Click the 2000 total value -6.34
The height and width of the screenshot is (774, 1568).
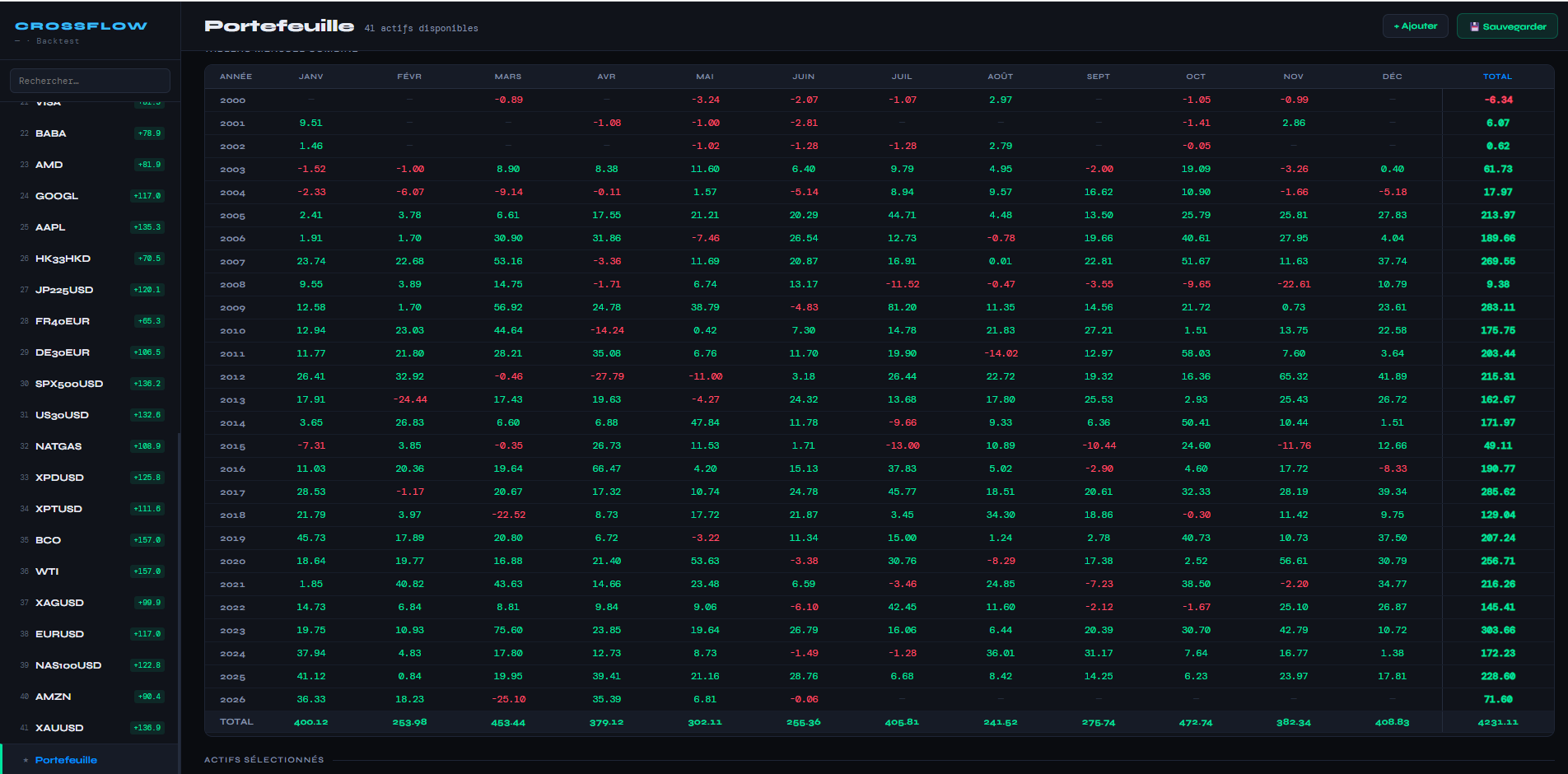[x=1498, y=100]
